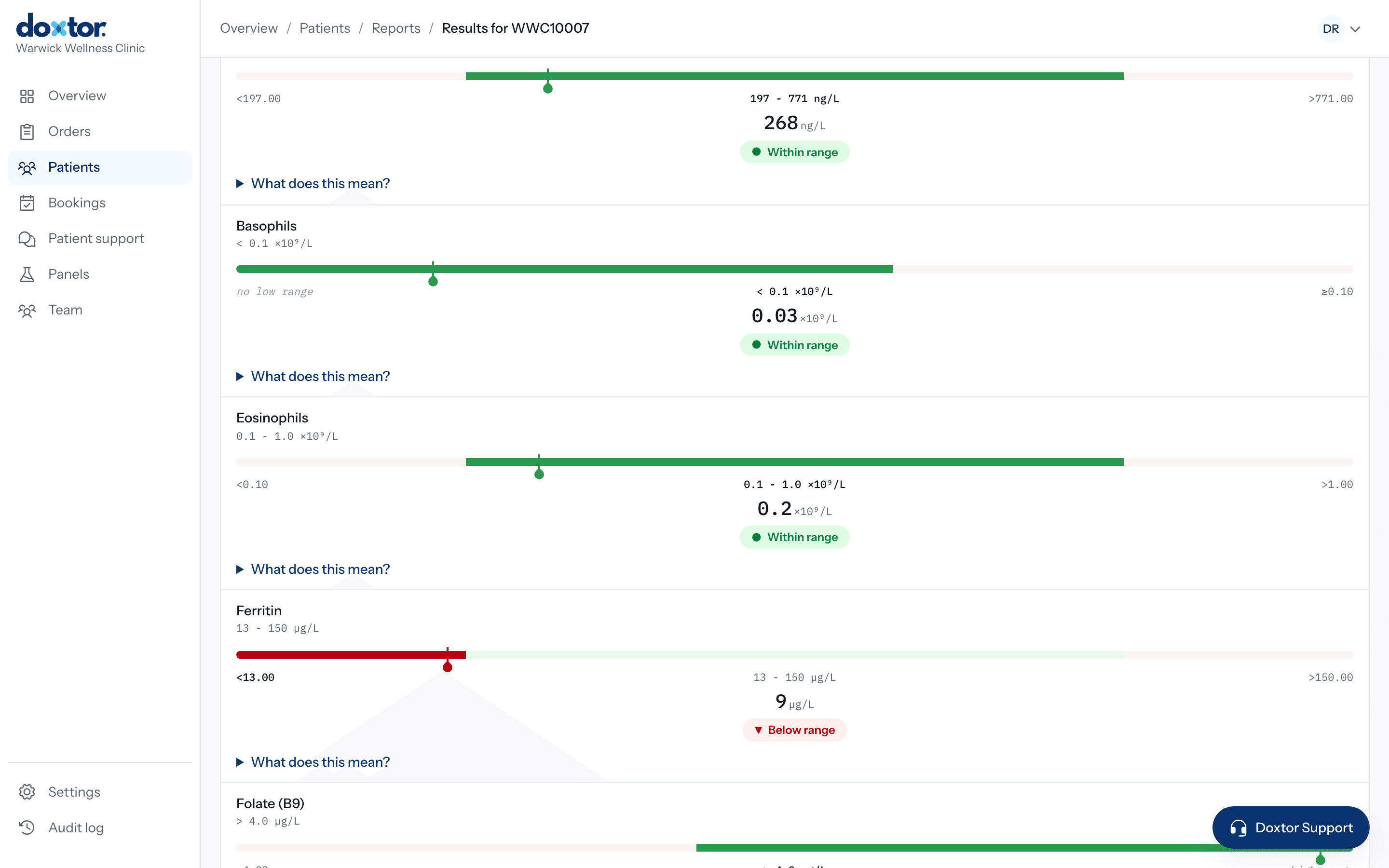This screenshot has height=868, width=1389.
Task: Click the Audit log history icon
Action: tap(27, 827)
